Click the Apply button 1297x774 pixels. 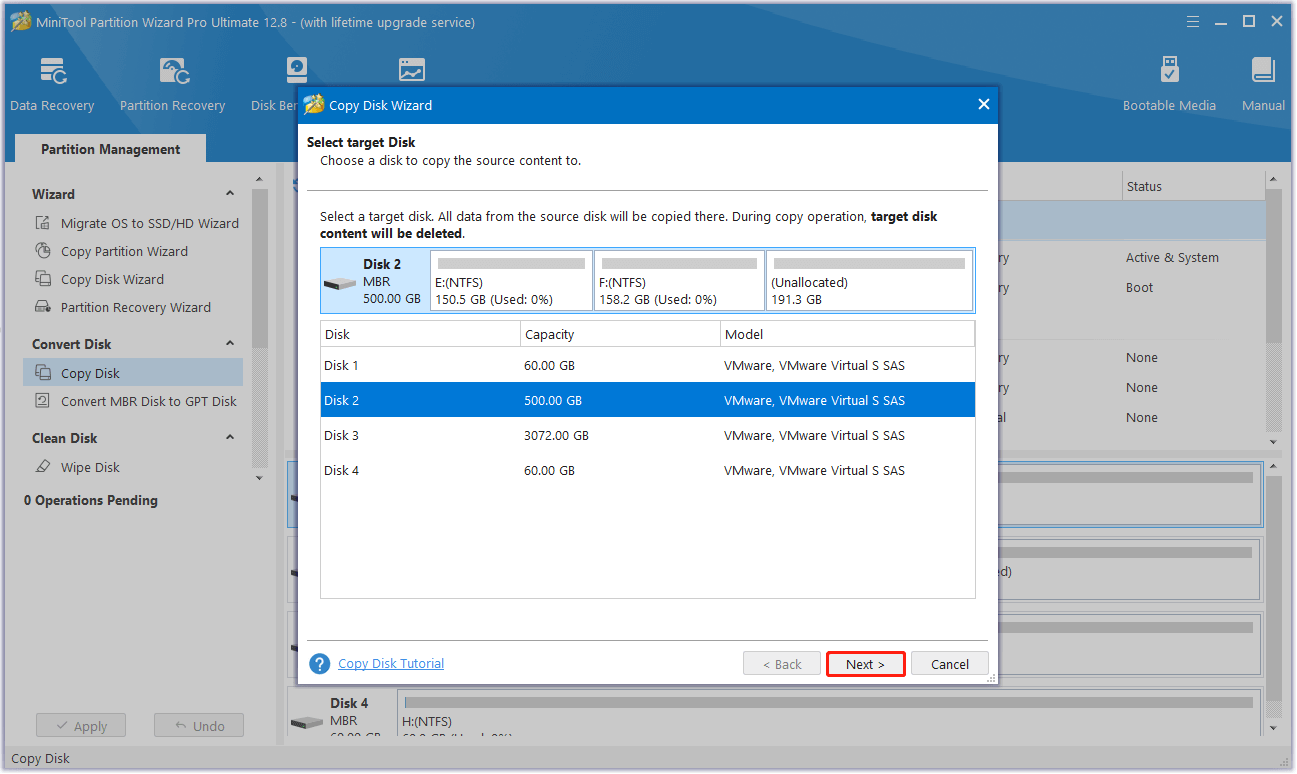(81, 726)
